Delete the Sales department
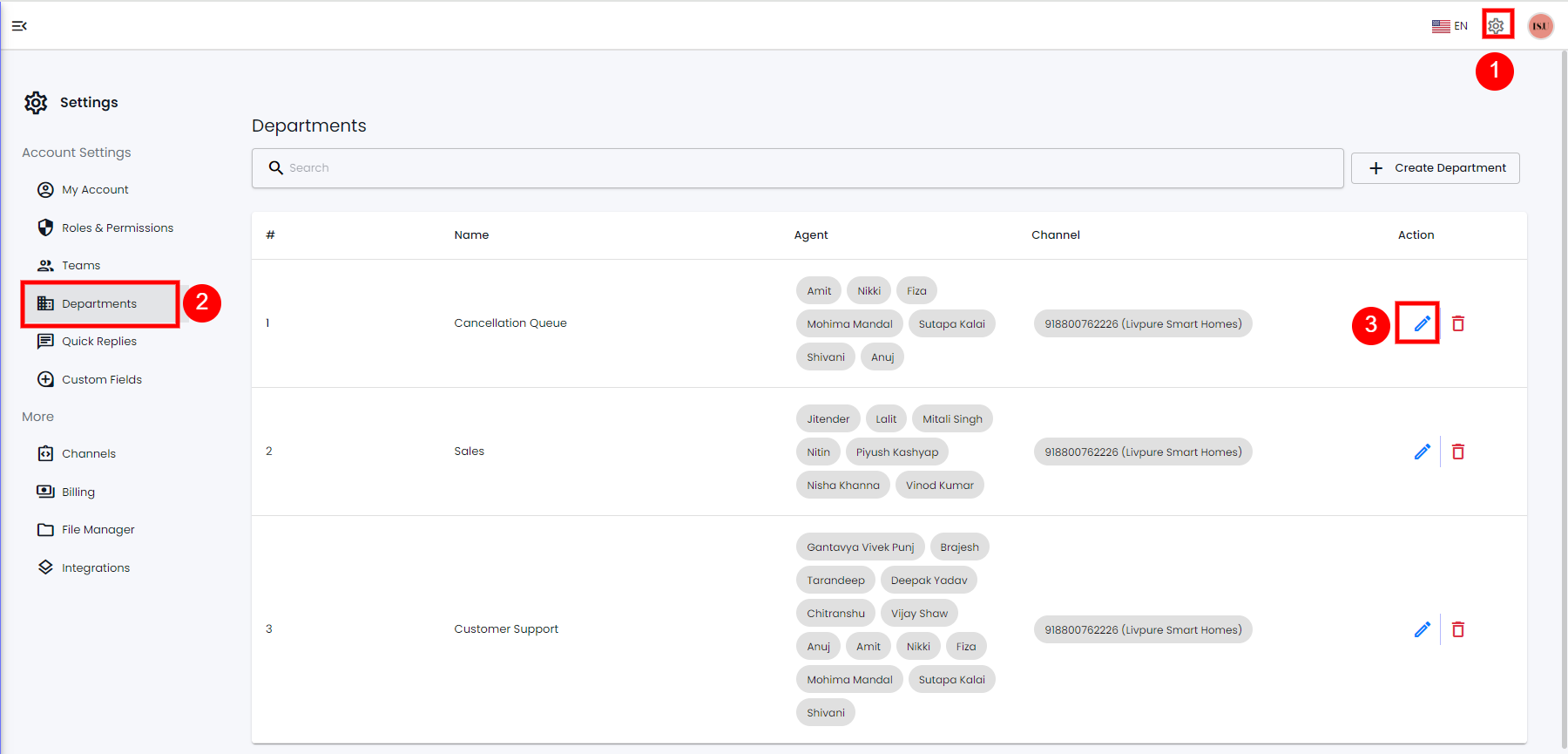The width and height of the screenshot is (1568, 754). [x=1458, y=452]
